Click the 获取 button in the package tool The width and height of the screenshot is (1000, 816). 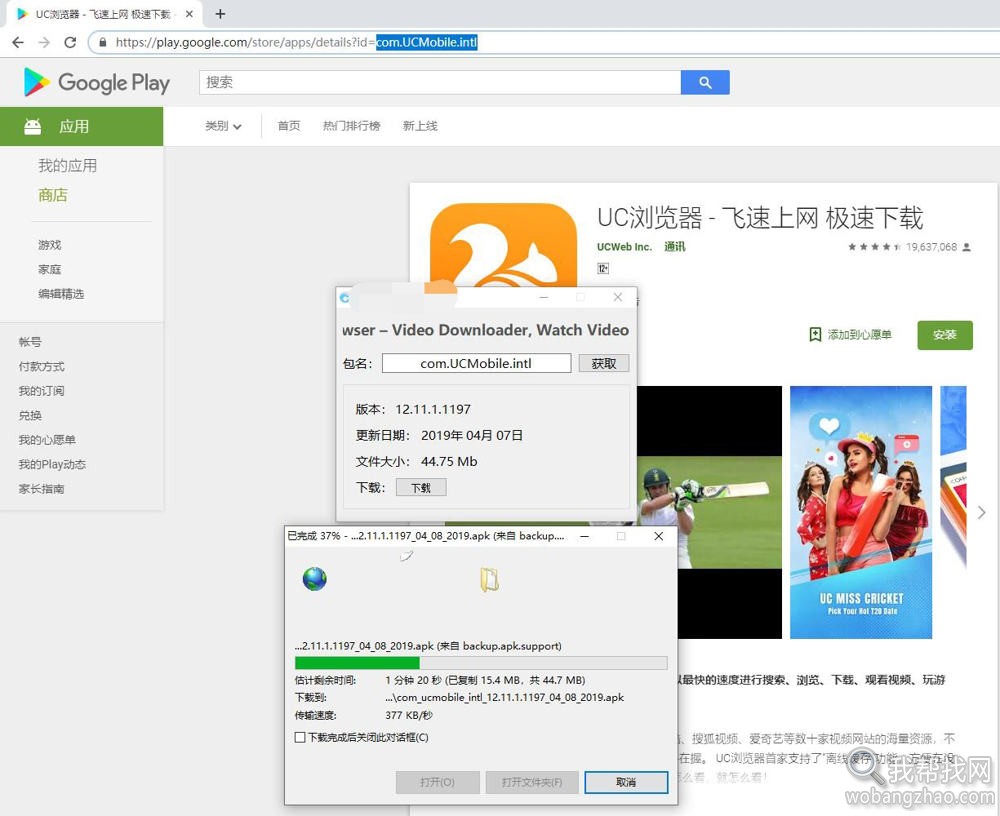coord(603,363)
